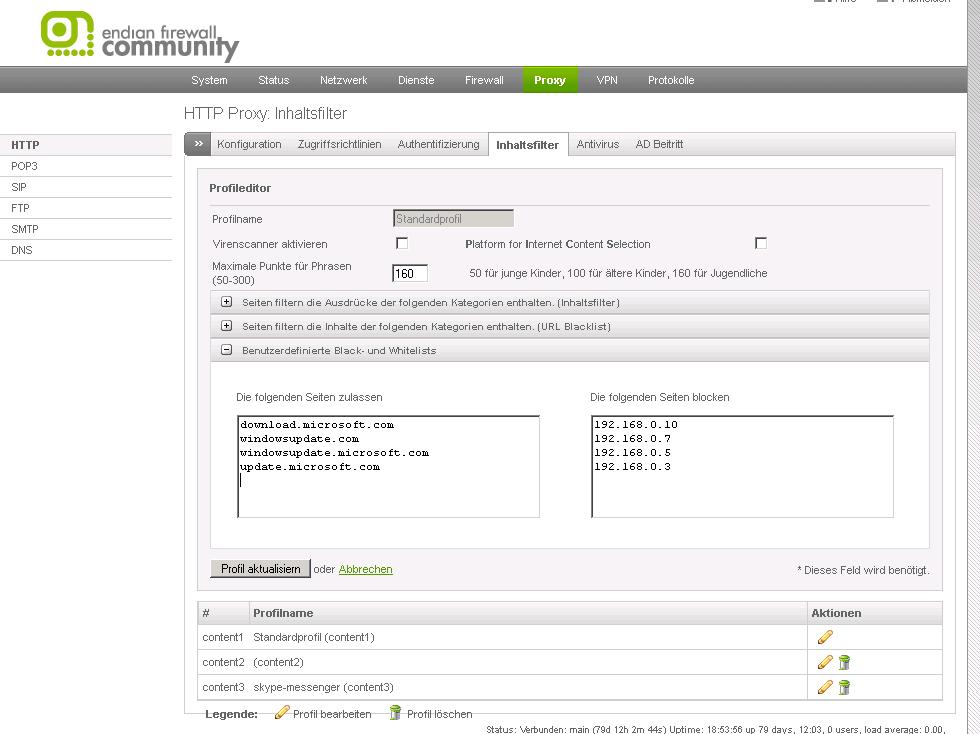Click pencil icon for content2 profile
980x734 pixels.
coord(825,662)
